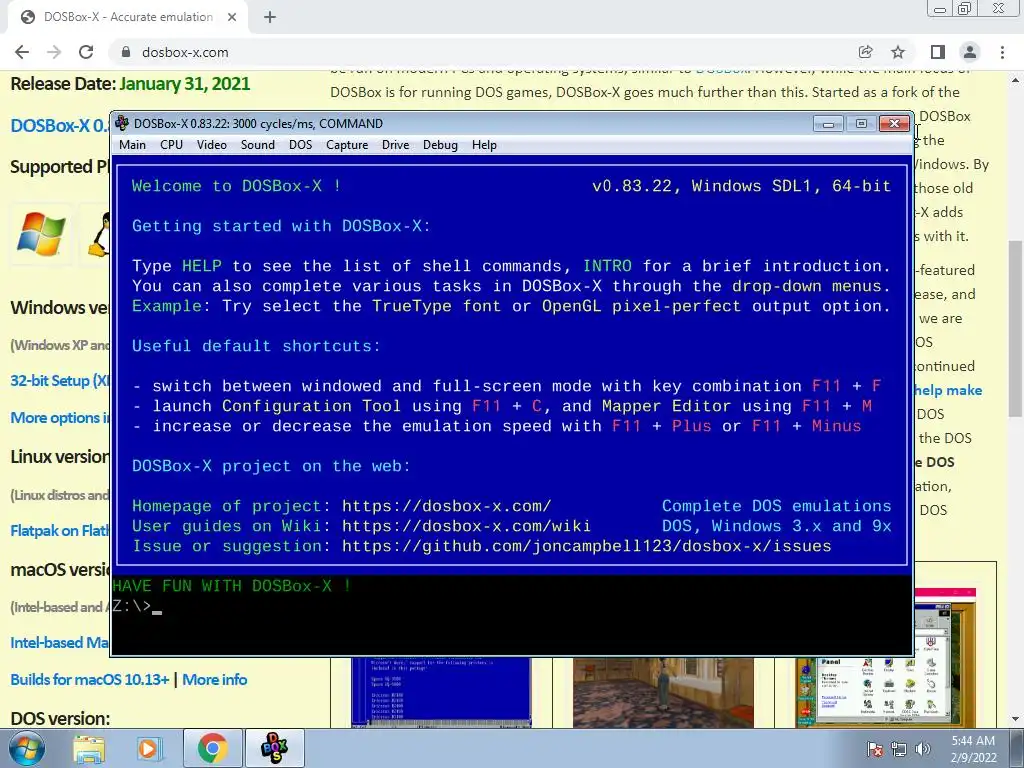
Task: Click the DOSBox-X title bar app icon
Action: pyautogui.click(x=121, y=123)
